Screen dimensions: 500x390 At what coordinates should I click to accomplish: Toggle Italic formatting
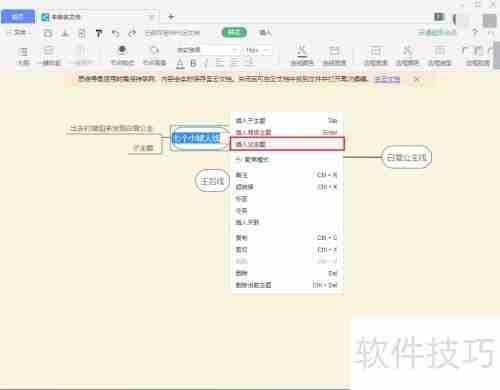(207, 63)
